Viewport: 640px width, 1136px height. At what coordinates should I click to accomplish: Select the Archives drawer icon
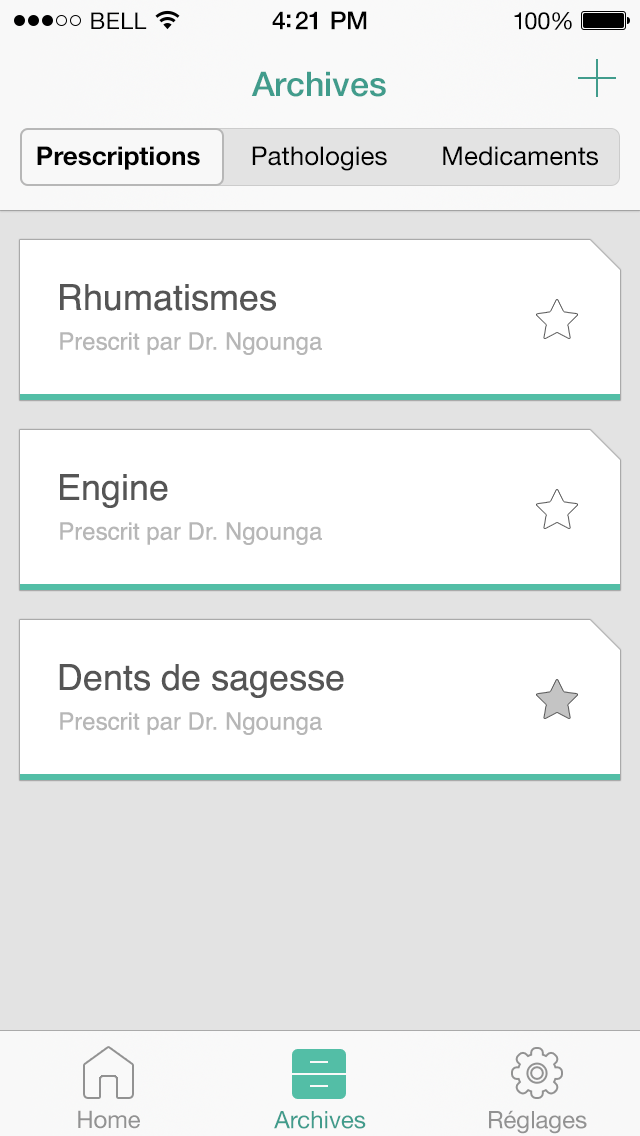pos(319,1074)
